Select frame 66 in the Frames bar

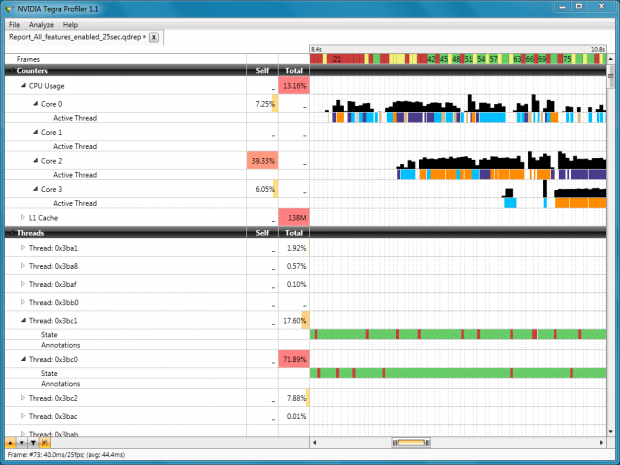(x=530, y=59)
